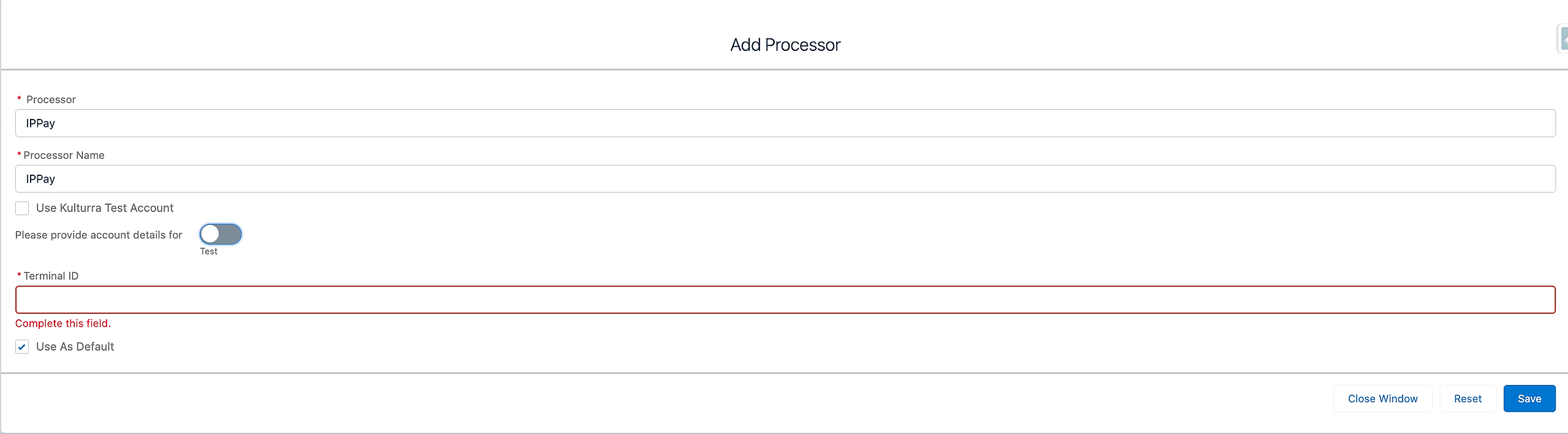Reset the Add Processor form
The height and width of the screenshot is (434, 1568).
pyautogui.click(x=1467, y=398)
